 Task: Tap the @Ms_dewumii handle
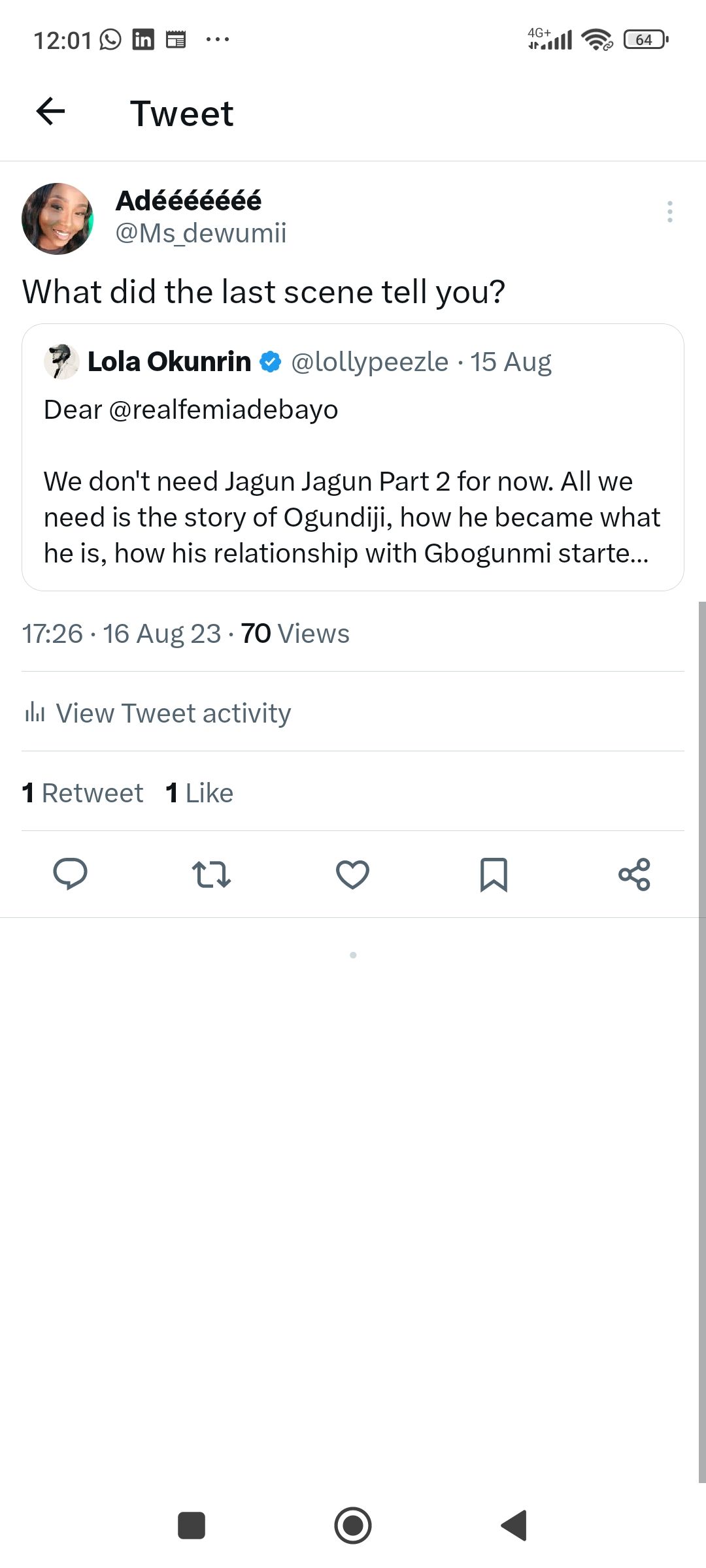(201, 233)
